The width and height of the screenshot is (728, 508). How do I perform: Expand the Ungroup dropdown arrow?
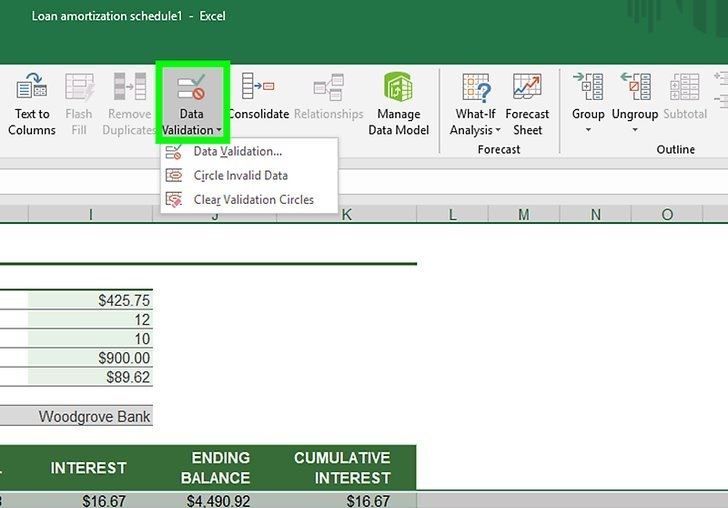[x=635, y=131]
